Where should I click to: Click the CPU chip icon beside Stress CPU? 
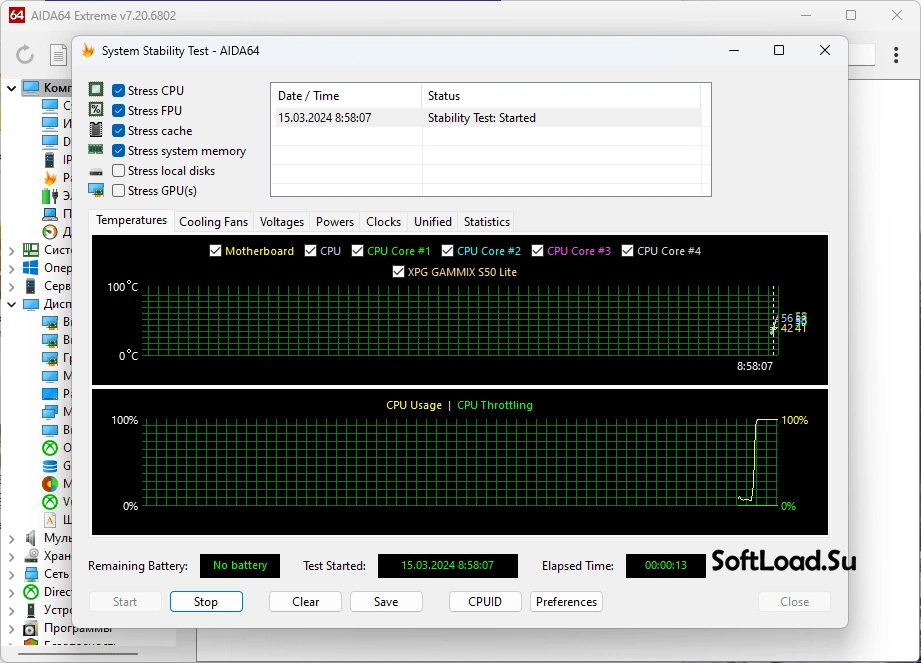tap(96, 89)
